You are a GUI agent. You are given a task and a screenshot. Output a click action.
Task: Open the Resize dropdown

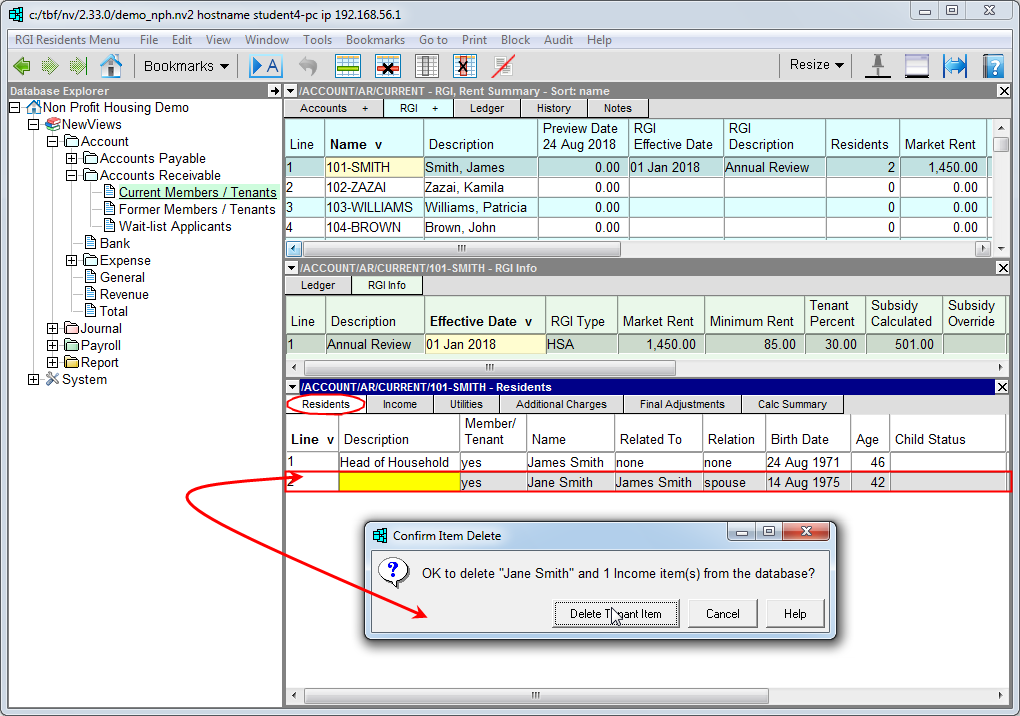pos(816,65)
